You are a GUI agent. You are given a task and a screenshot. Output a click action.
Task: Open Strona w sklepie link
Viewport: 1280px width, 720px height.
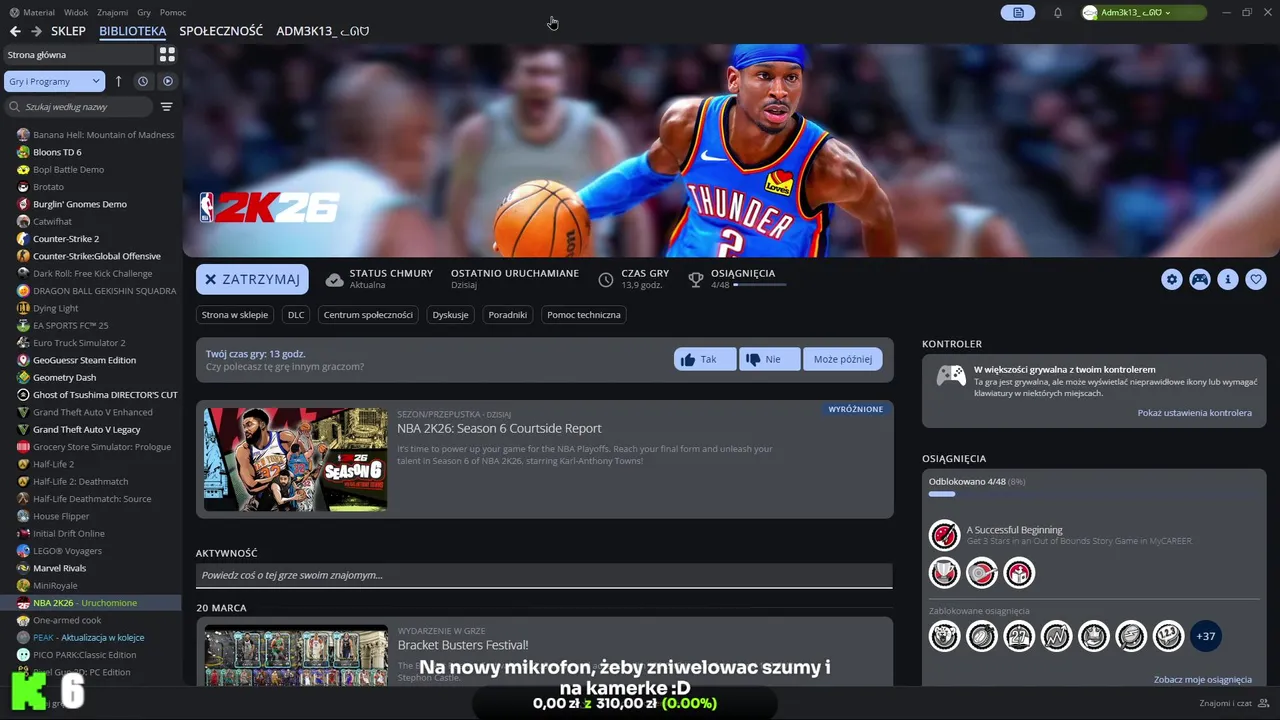(x=235, y=315)
